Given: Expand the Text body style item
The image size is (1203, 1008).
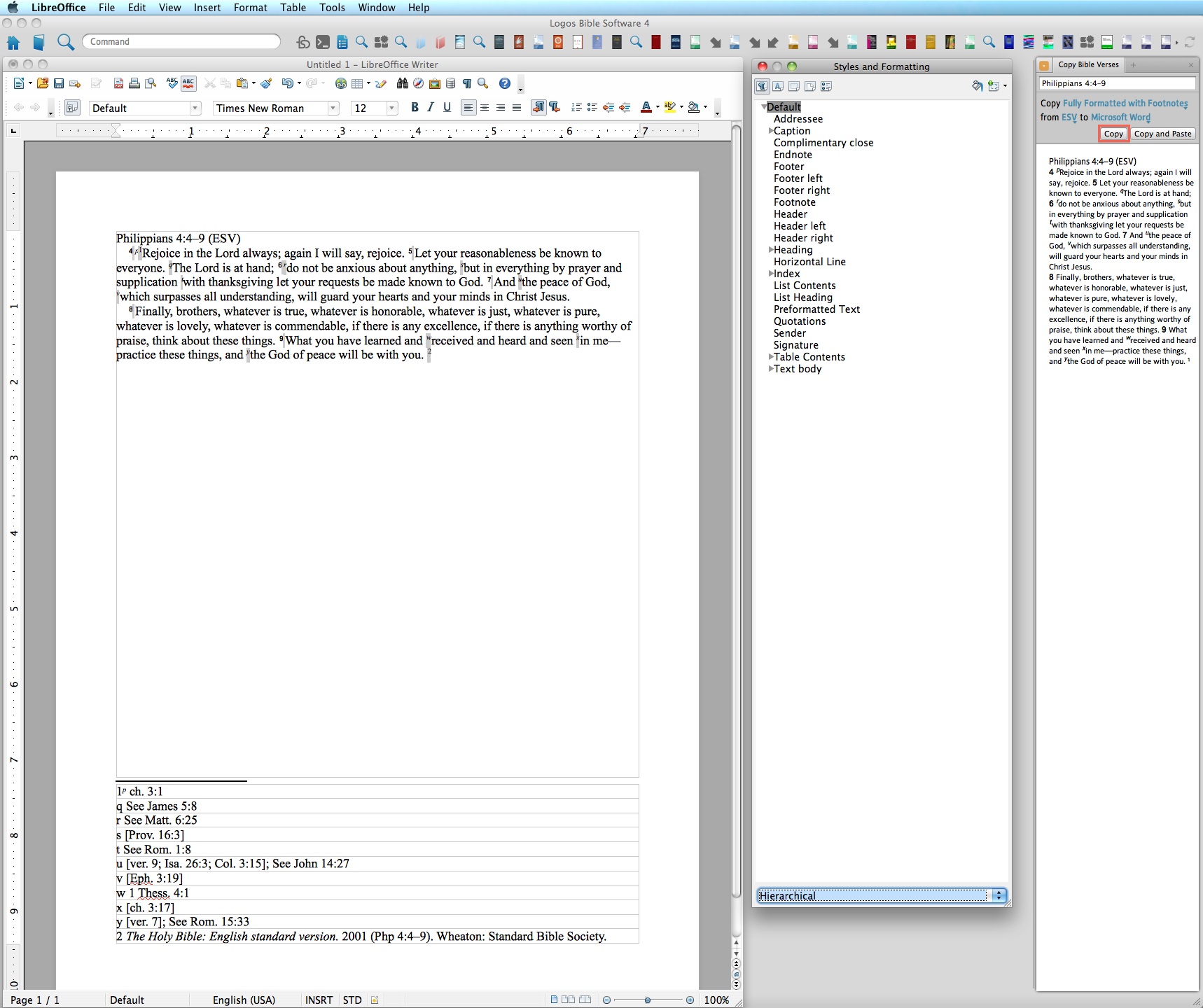Looking at the screenshot, I should [x=771, y=369].
